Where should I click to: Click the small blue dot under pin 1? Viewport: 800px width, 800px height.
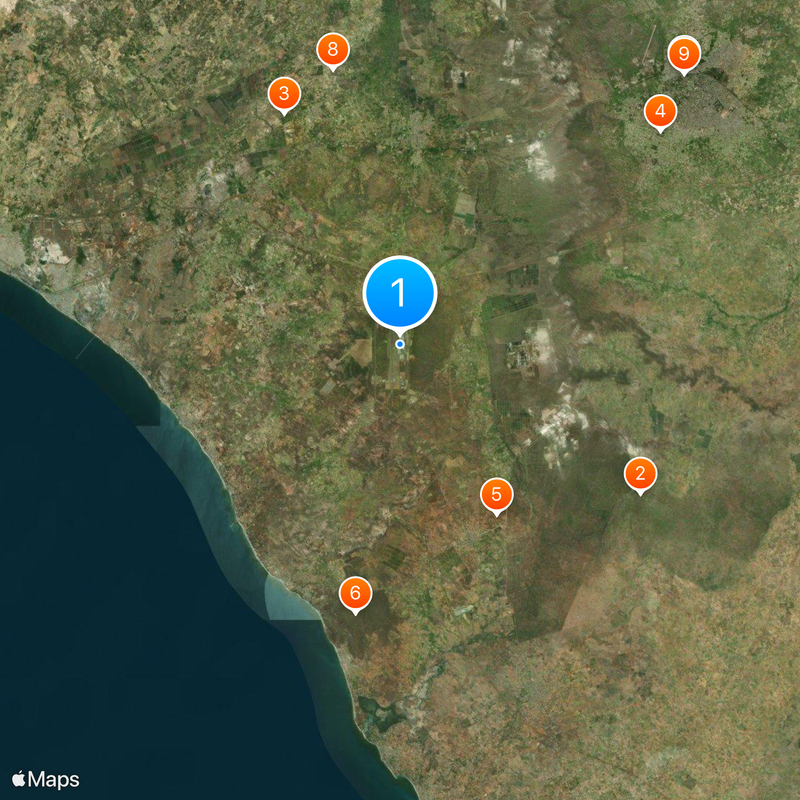click(400, 344)
